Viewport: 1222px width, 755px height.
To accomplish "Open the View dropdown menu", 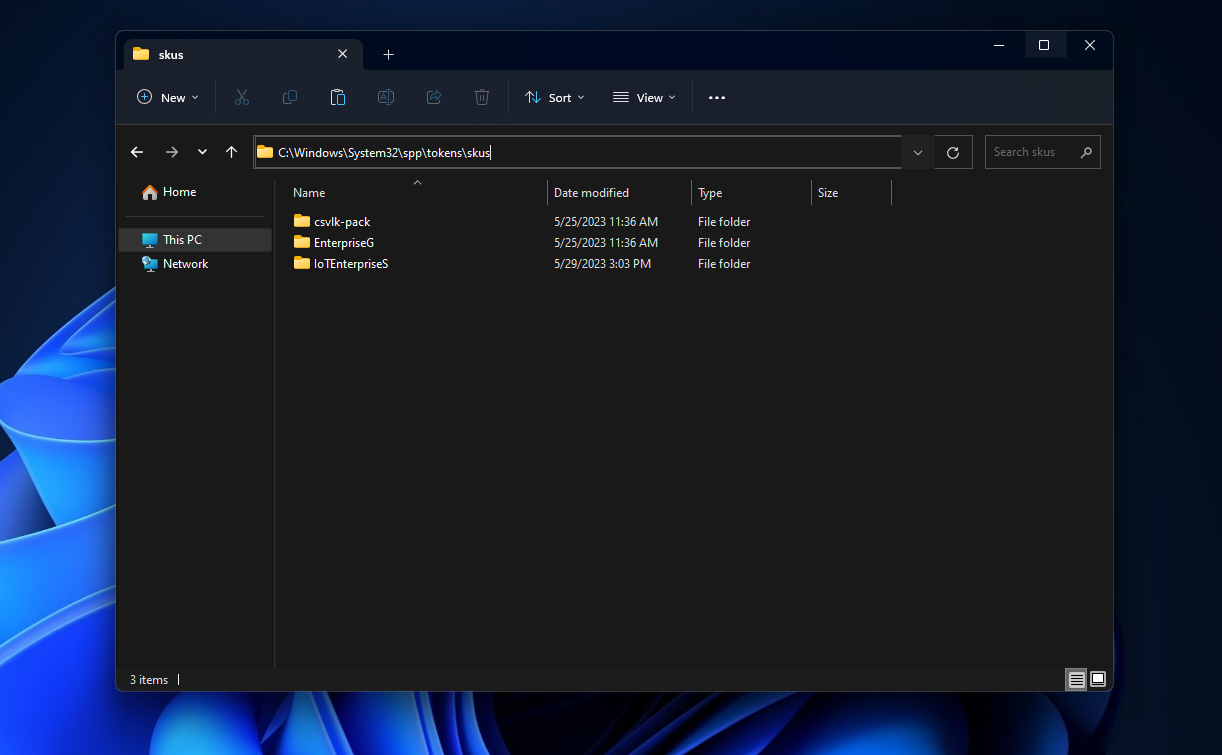I will (x=644, y=98).
